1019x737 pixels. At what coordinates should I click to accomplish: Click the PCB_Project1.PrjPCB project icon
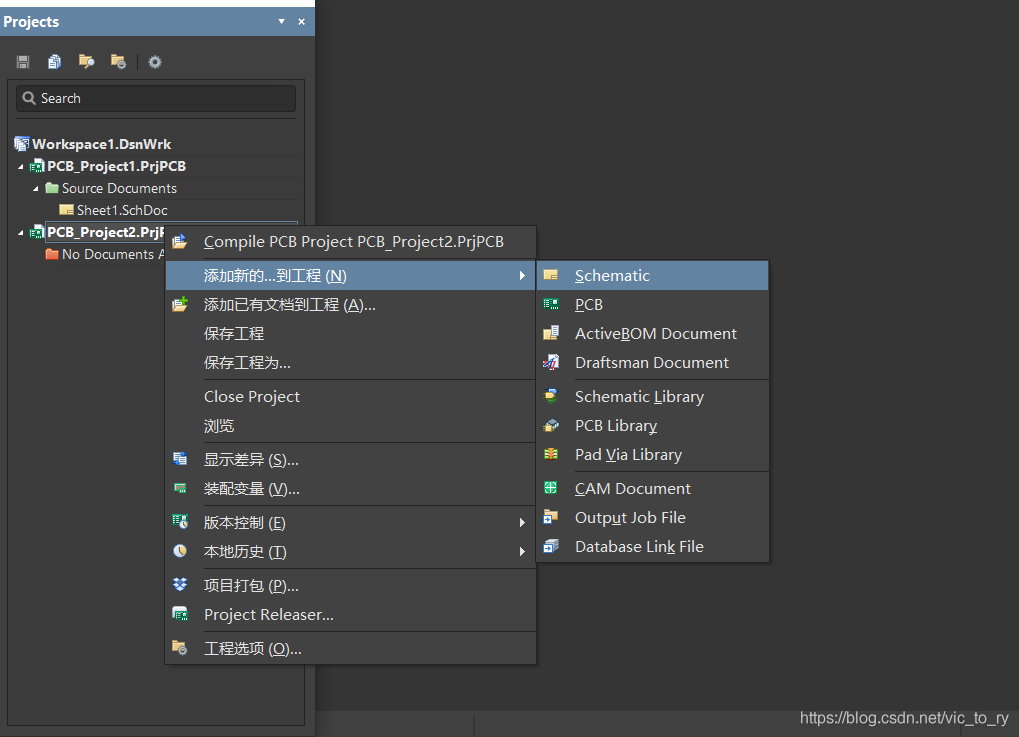[x=38, y=166]
